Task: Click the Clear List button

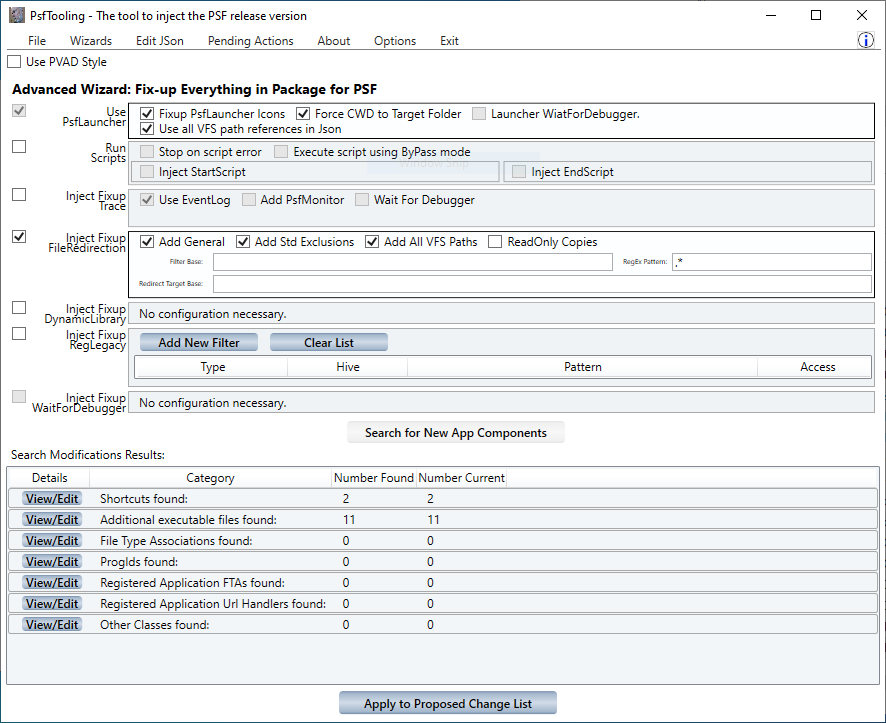Action: point(329,342)
